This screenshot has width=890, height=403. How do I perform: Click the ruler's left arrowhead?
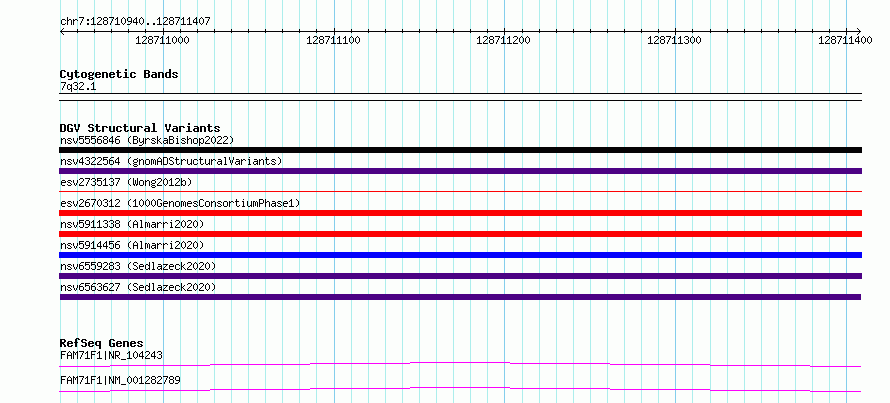(x=62, y=31)
